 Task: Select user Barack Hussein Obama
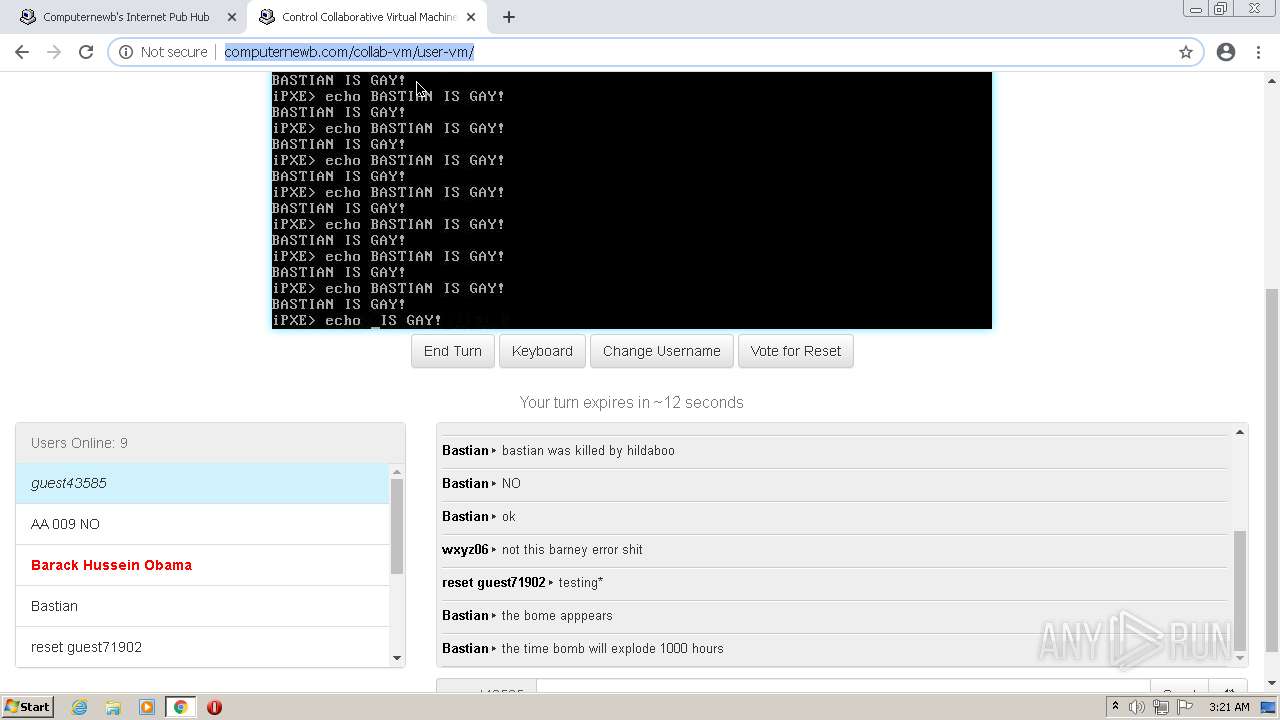tap(202, 565)
